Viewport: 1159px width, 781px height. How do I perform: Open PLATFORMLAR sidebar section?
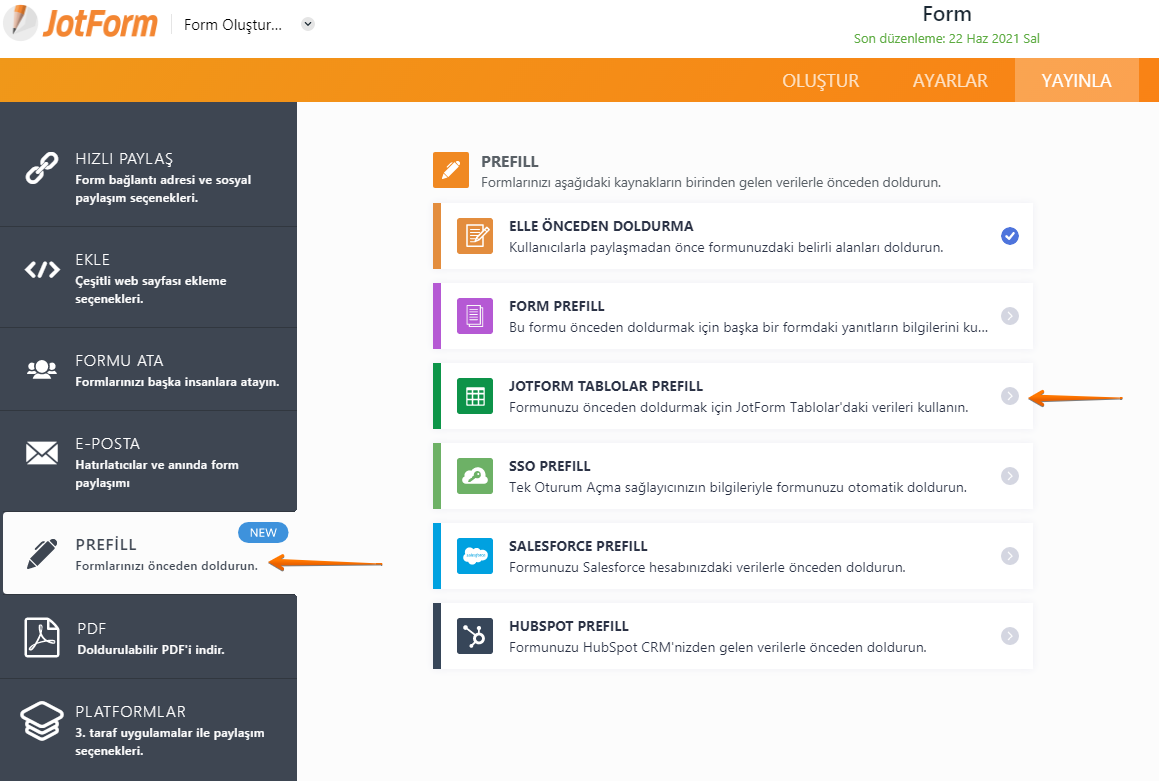tap(149, 730)
